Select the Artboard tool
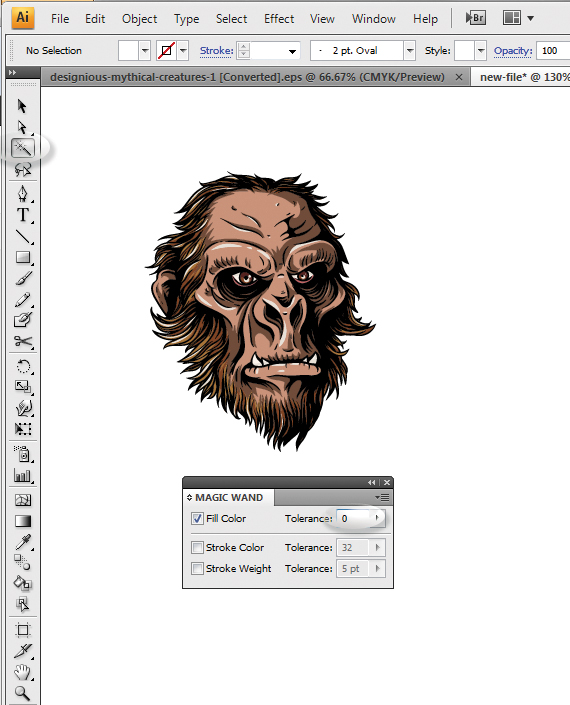 point(22,630)
